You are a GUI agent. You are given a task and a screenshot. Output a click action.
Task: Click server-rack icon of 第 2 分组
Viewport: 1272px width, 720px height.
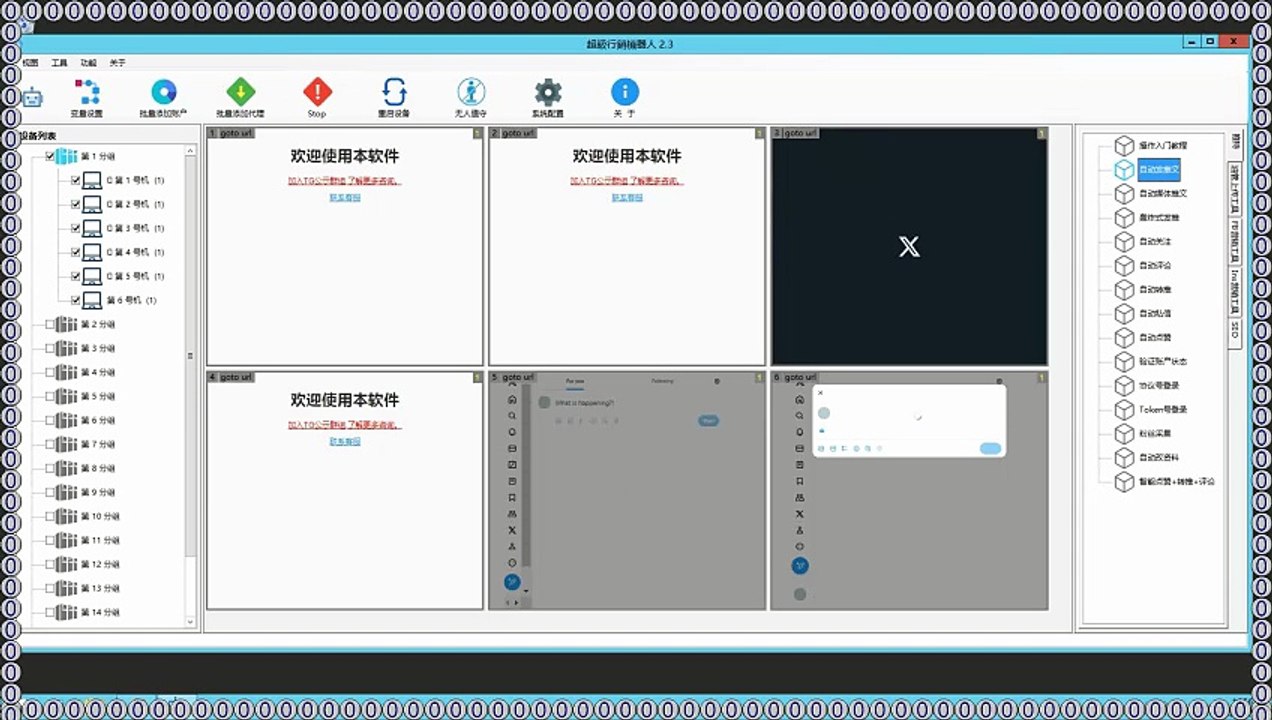pos(67,324)
